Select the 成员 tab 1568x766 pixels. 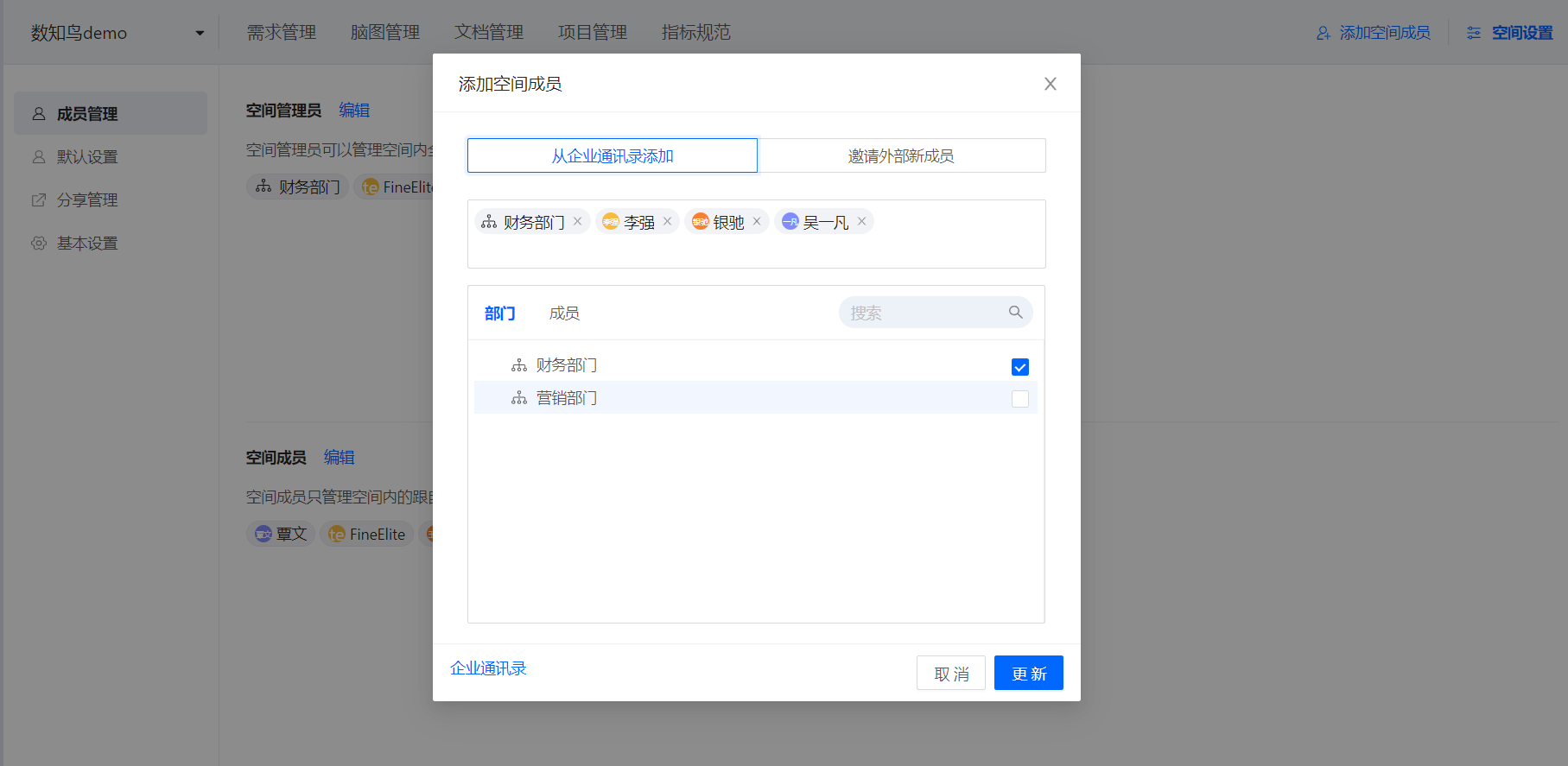[564, 313]
